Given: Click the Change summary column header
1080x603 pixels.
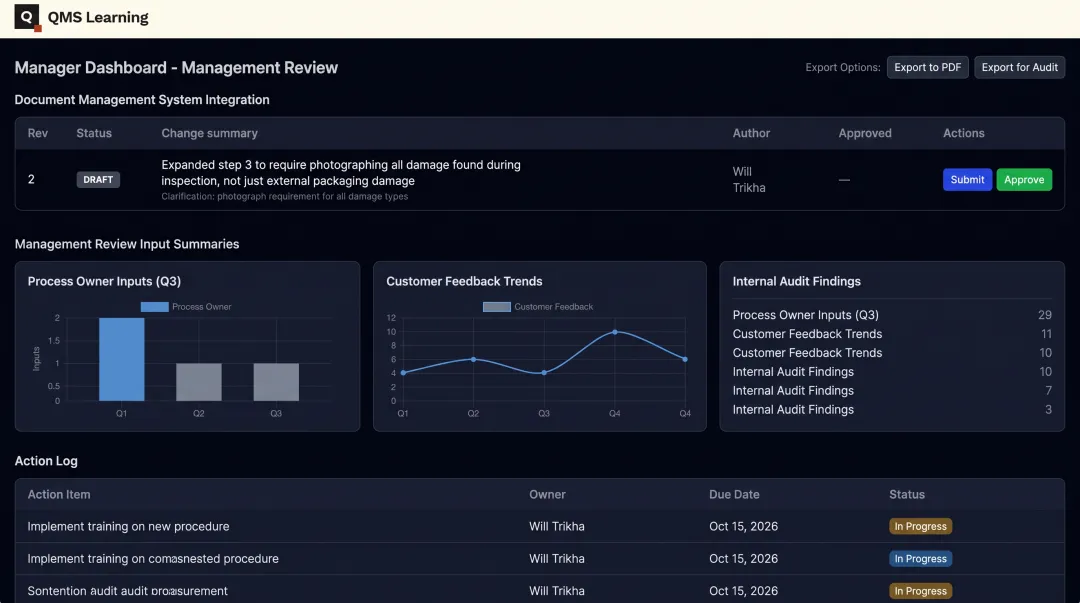Looking at the screenshot, I should (209, 133).
